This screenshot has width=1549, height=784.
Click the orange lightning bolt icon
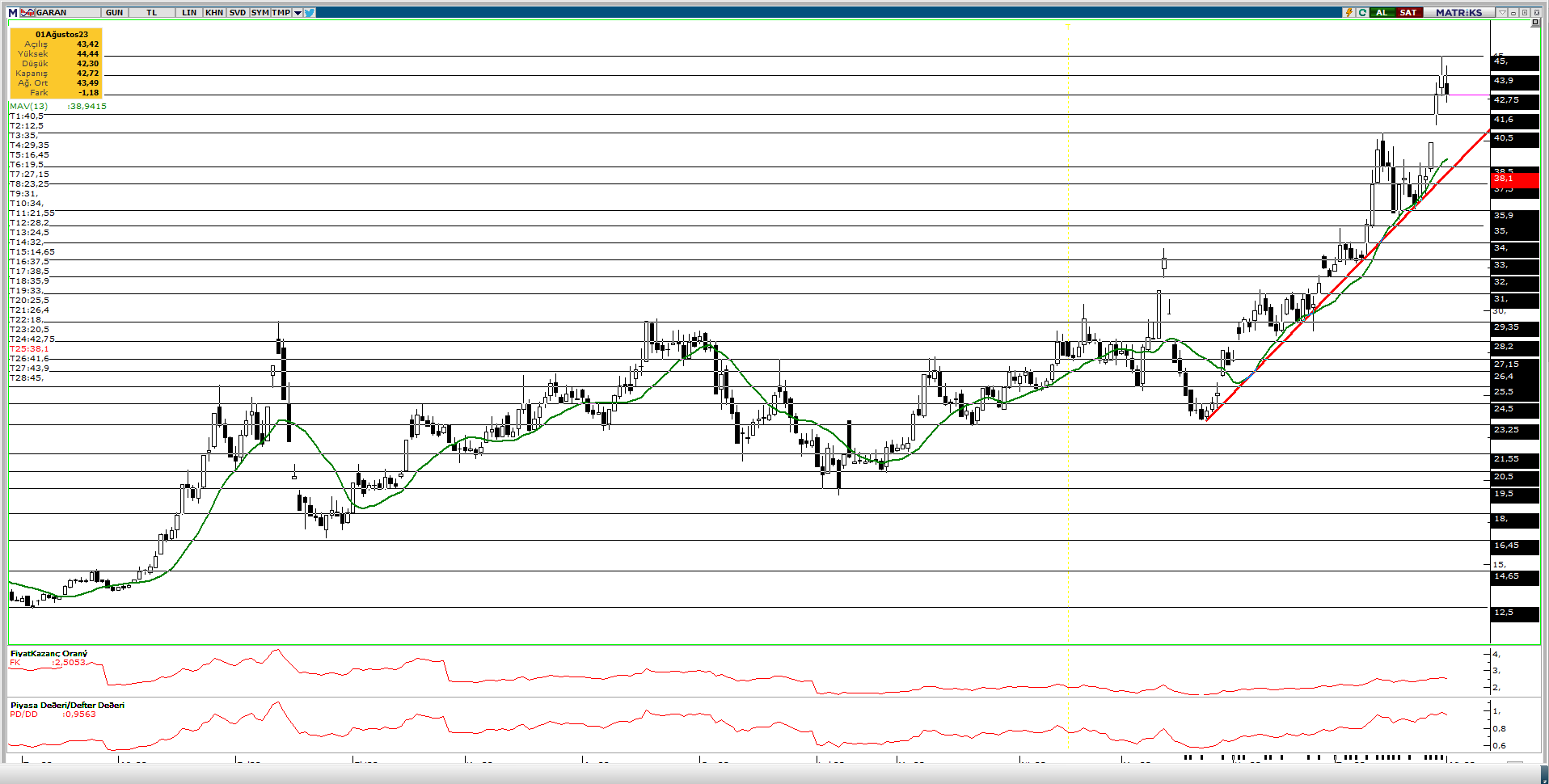coord(1349,13)
